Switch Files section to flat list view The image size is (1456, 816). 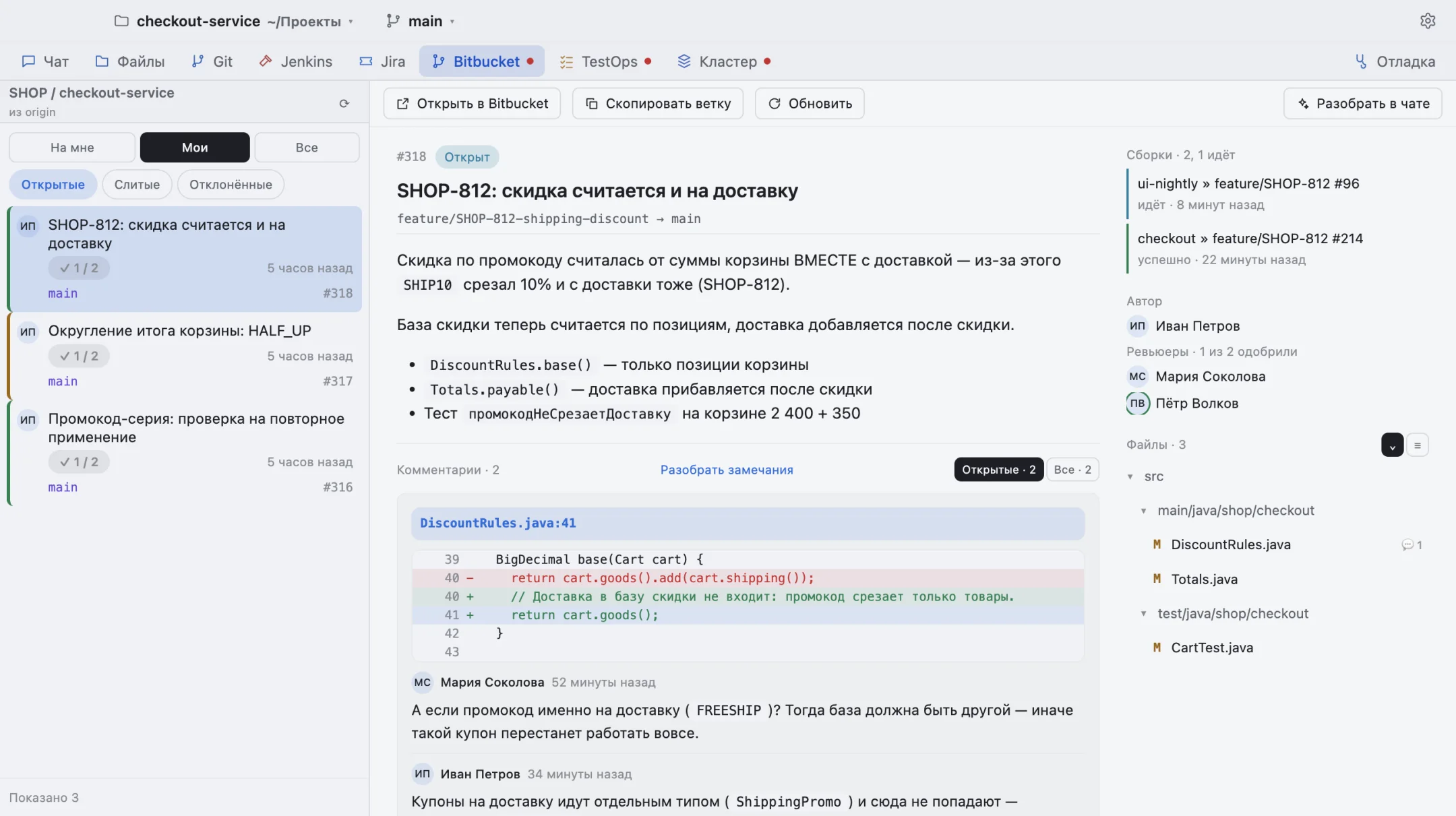click(1417, 445)
